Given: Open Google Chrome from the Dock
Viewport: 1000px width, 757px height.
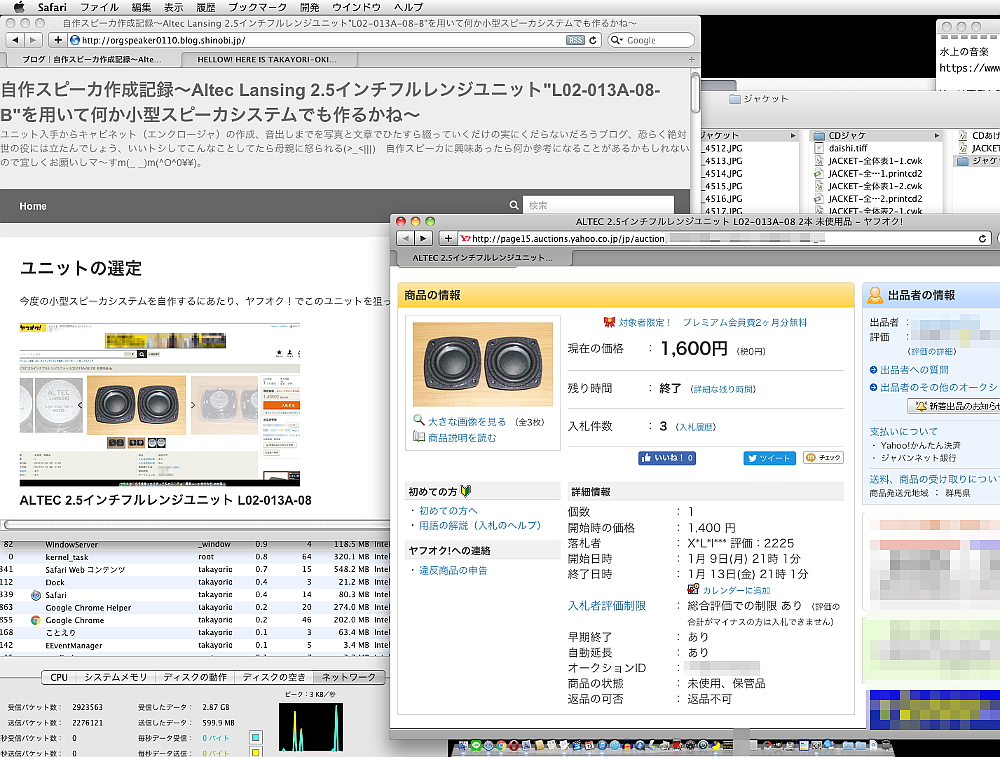Looking at the screenshot, I should [x=501, y=746].
